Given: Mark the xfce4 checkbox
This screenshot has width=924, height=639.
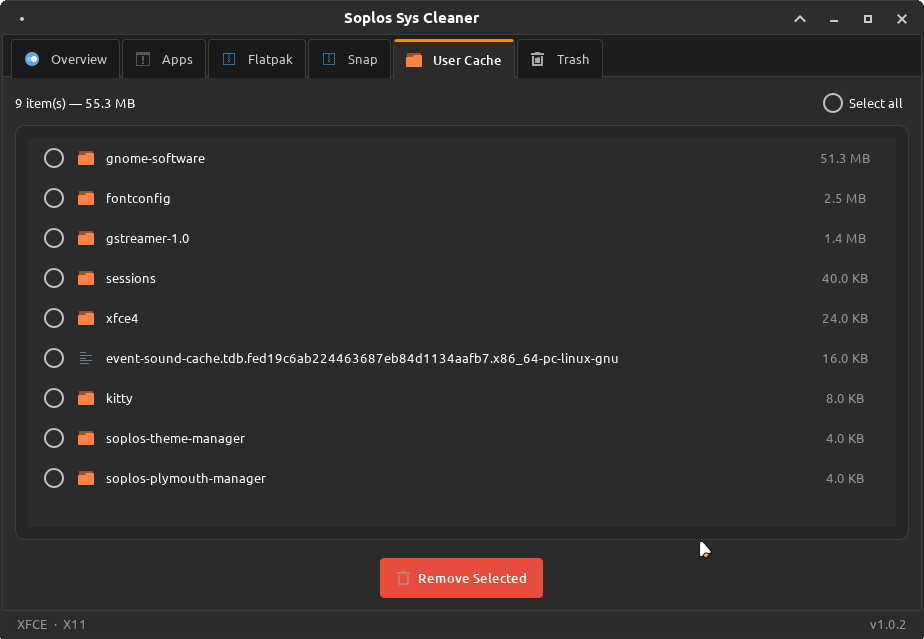Looking at the screenshot, I should click(54, 318).
